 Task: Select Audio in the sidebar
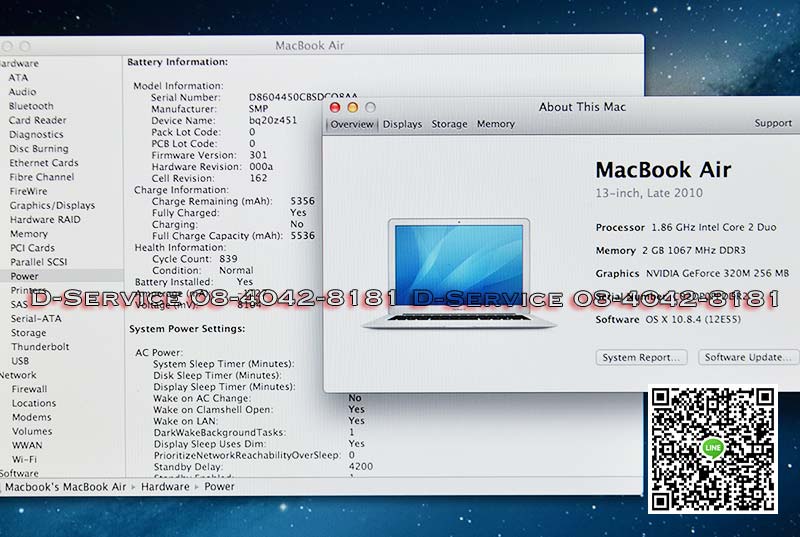coord(22,92)
